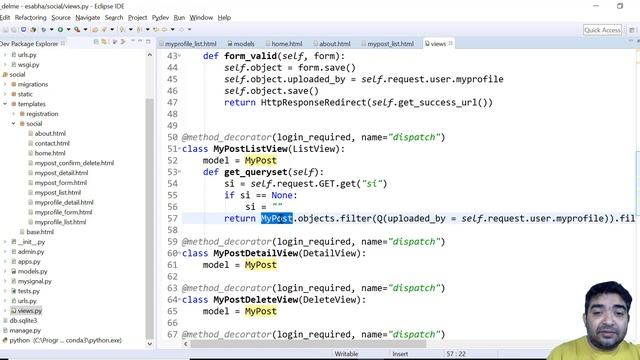Click the Open Perspective icon beside Quick Access
This screenshot has height=360, width=640.
point(632,30)
